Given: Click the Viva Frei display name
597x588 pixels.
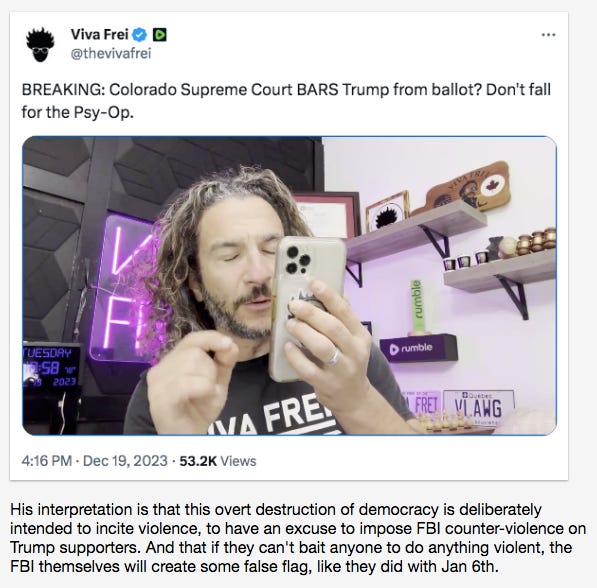Looking at the screenshot, I should pyautogui.click(x=99, y=35).
